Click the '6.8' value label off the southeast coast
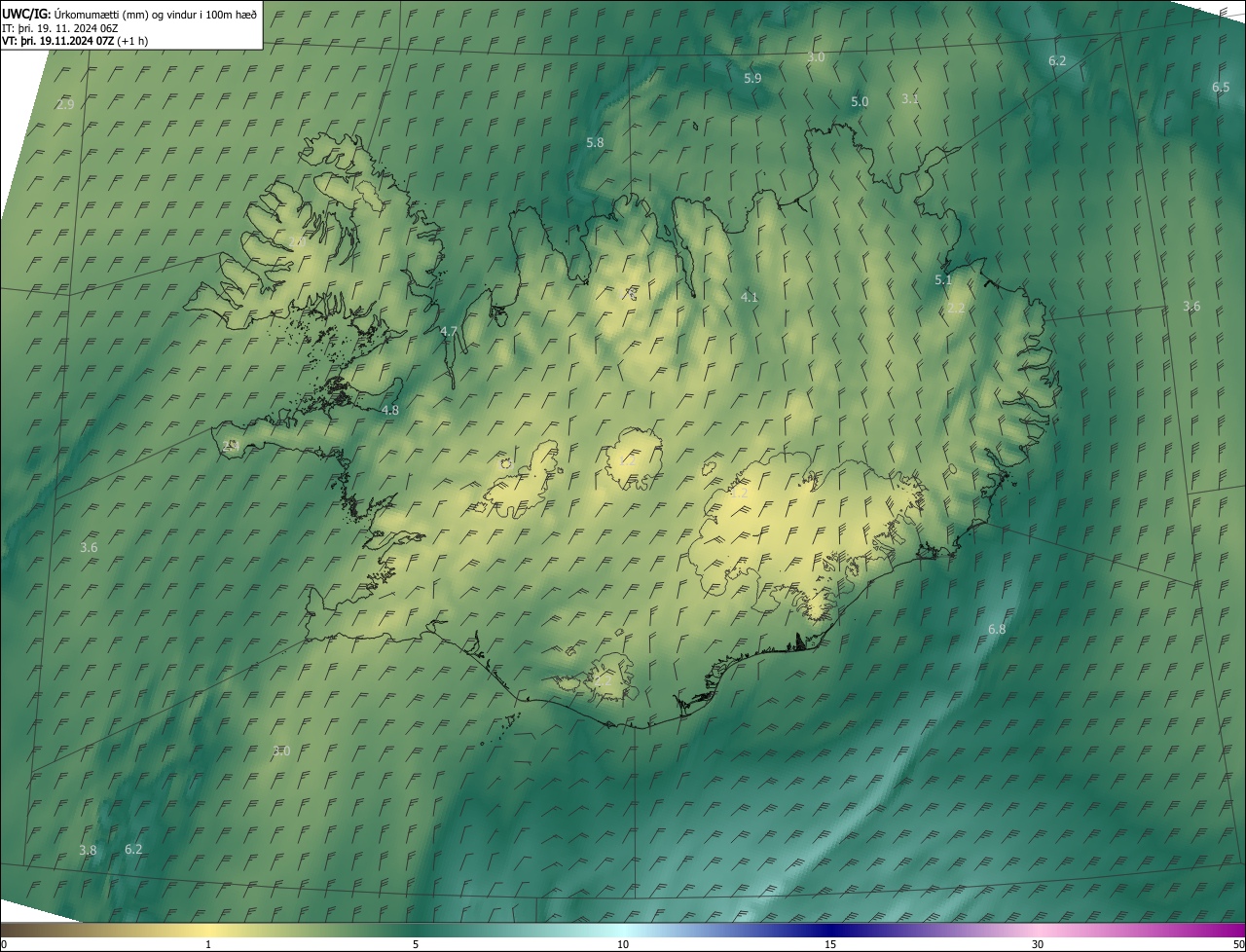The width and height of the screenshot is (1246, 952). [997, 629]
